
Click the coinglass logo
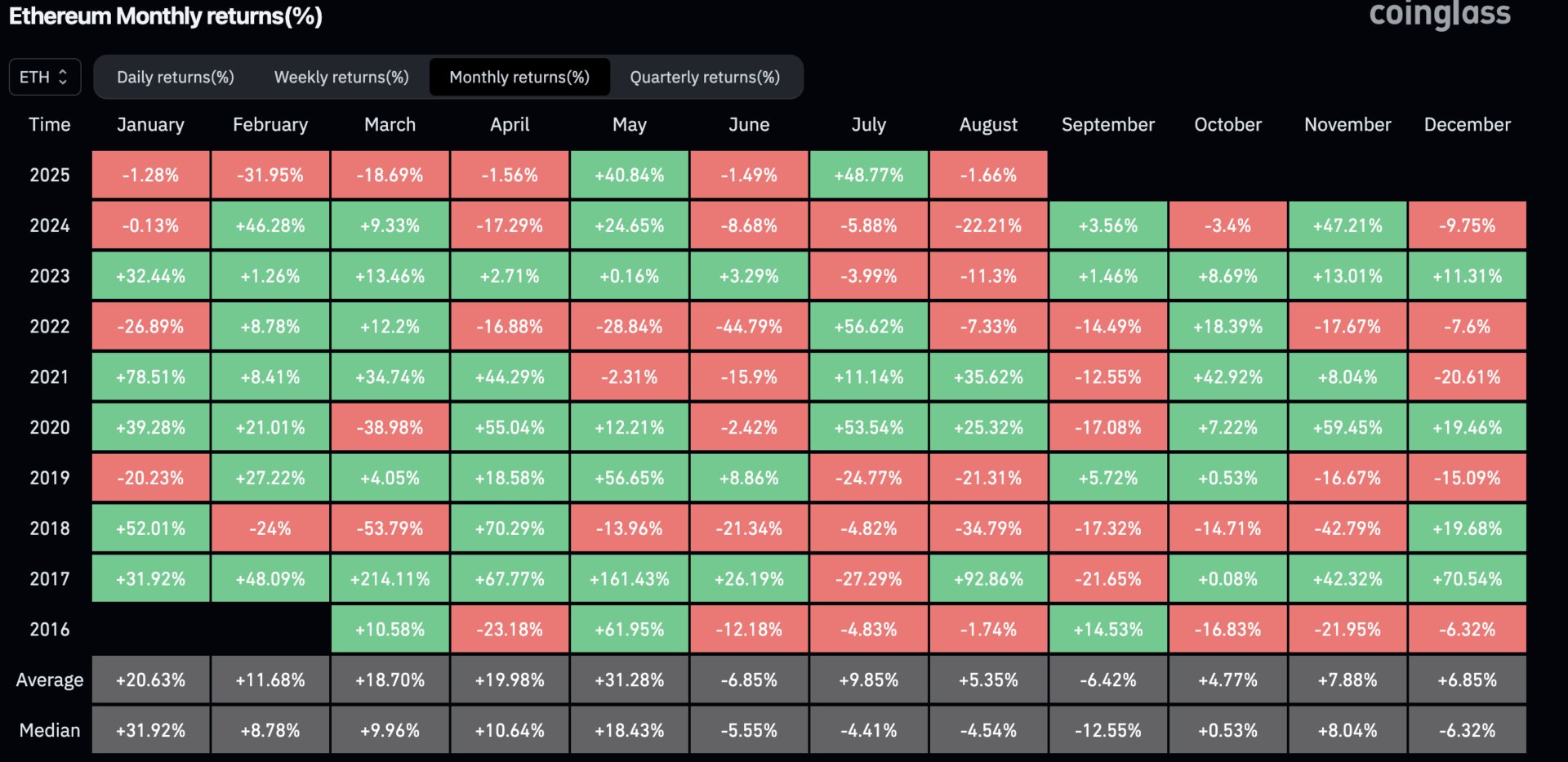1439,15
